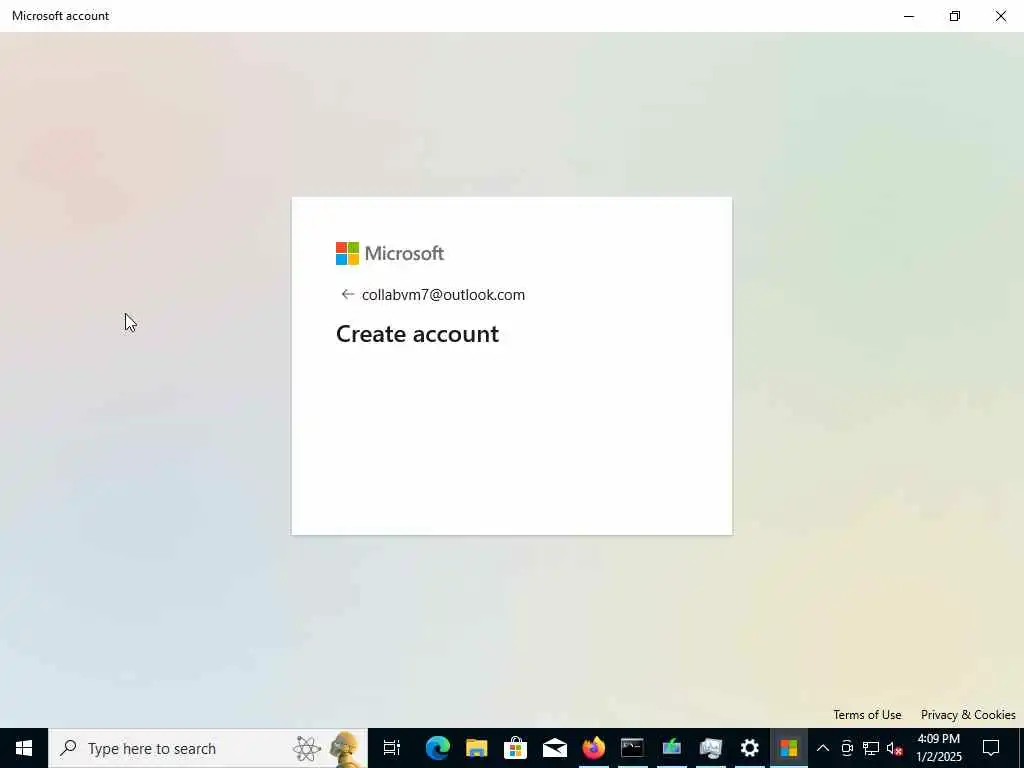Viewport: 1024px width, 768px height.
Task: Click the Microsoft logo in the card
Action: (390, 253)
